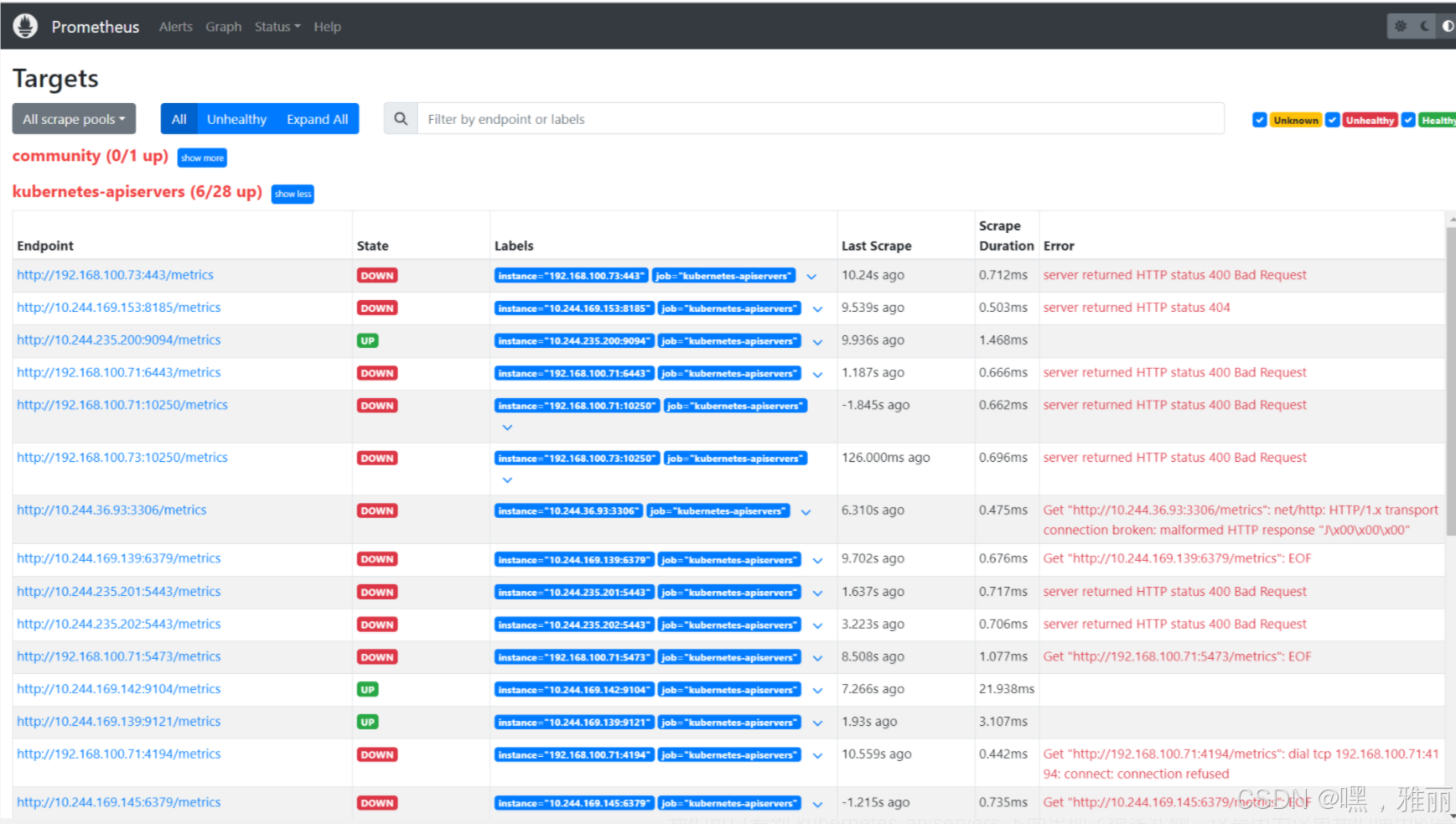Click UP badge for 10.244.235.200:9094 row
This screenshot has height=824, width=1456.
pos(368,341)
